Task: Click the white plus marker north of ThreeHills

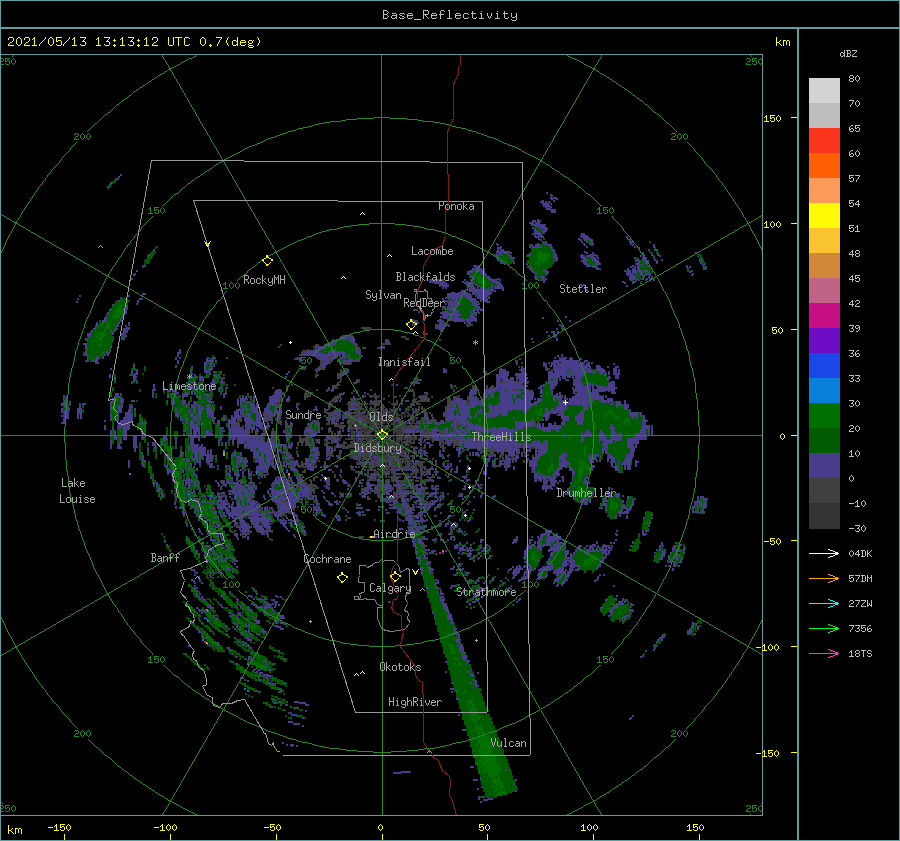Action: click(565, 402)
